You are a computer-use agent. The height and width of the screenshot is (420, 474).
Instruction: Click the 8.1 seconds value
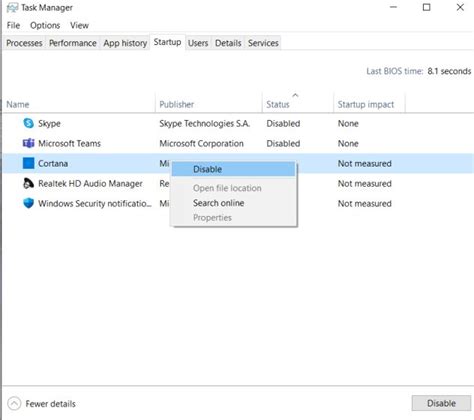pos(449,71)
